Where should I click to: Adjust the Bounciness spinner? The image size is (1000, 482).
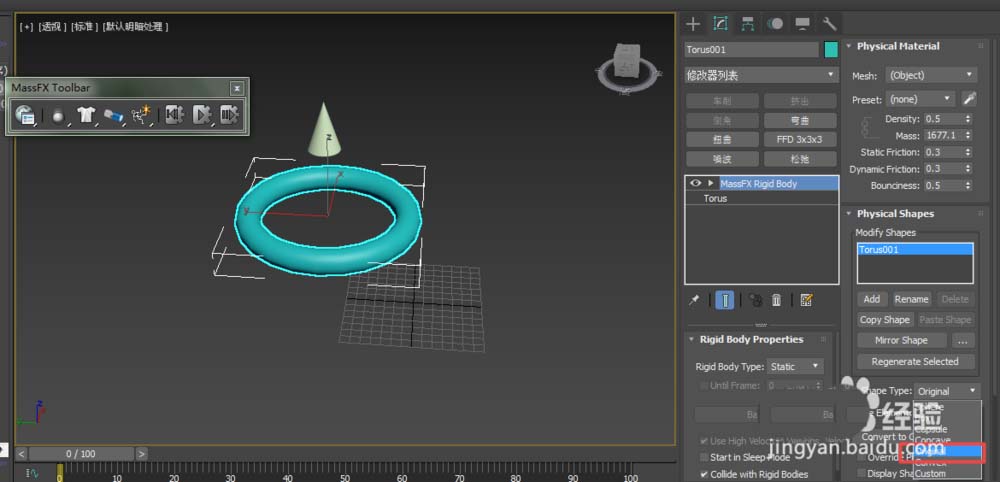[968, 186]
